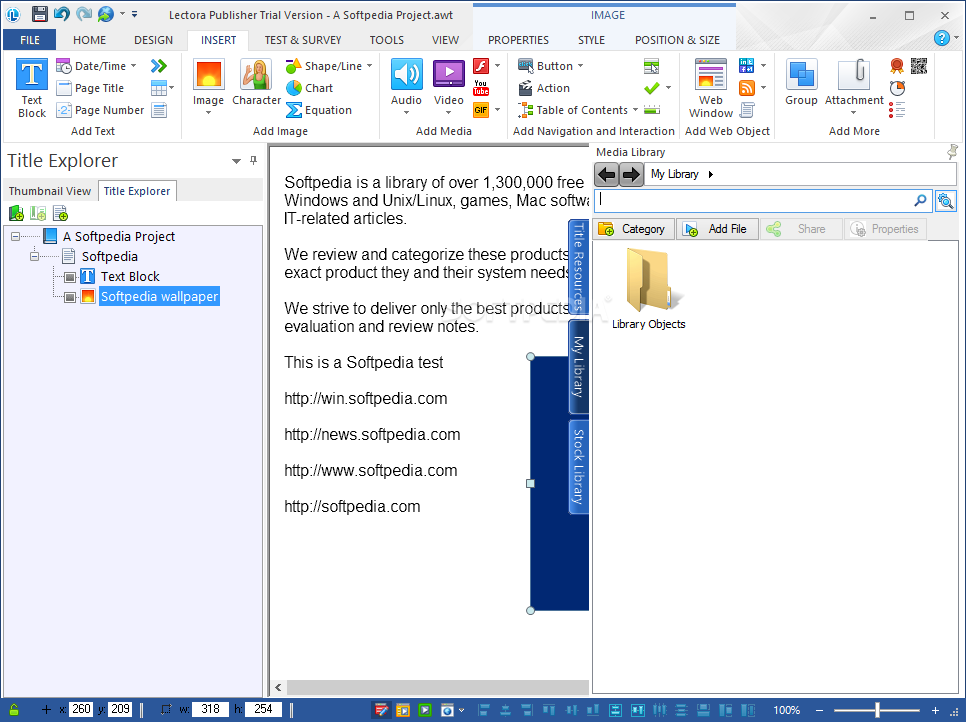Insert a Web Window
Screen dimensions: 966x722
coord(711,88)
